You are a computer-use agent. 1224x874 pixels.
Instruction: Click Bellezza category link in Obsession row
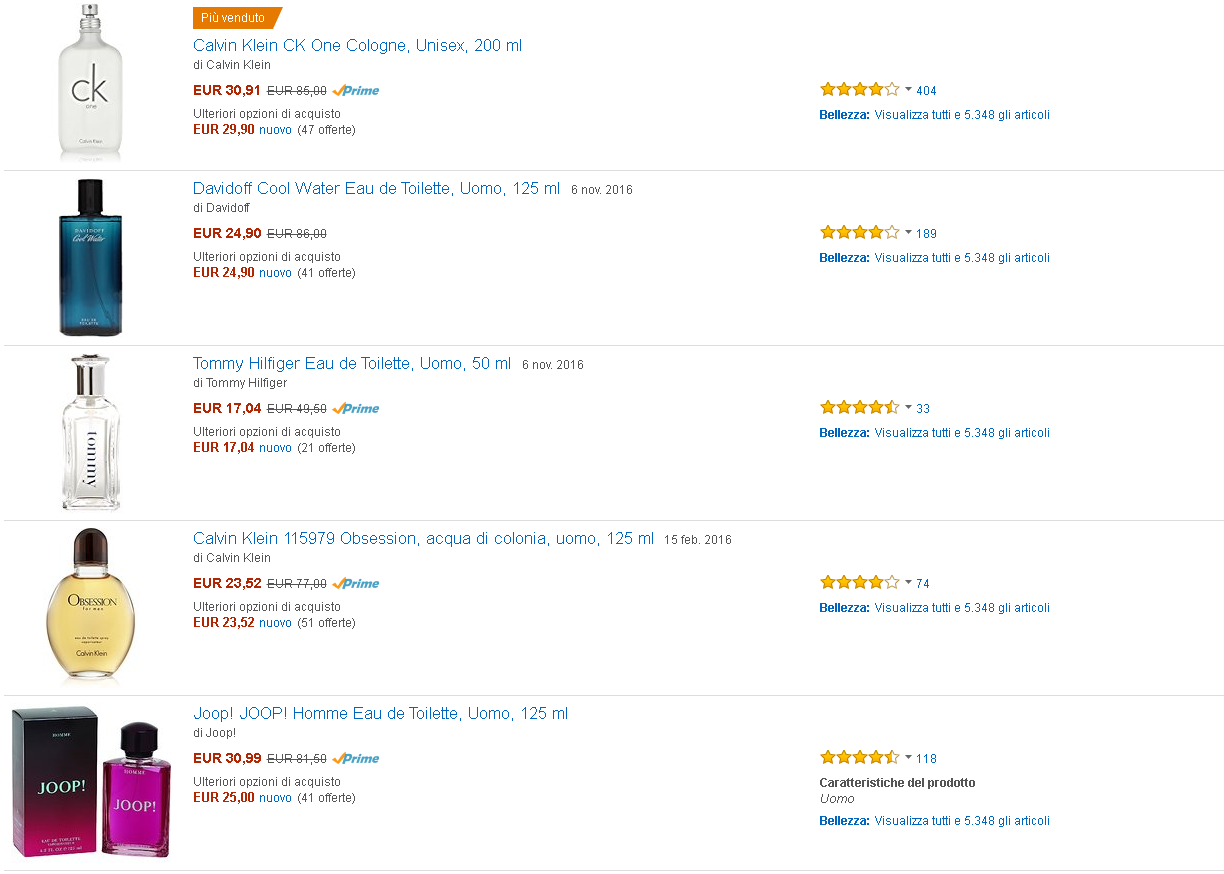click(844, 608)
